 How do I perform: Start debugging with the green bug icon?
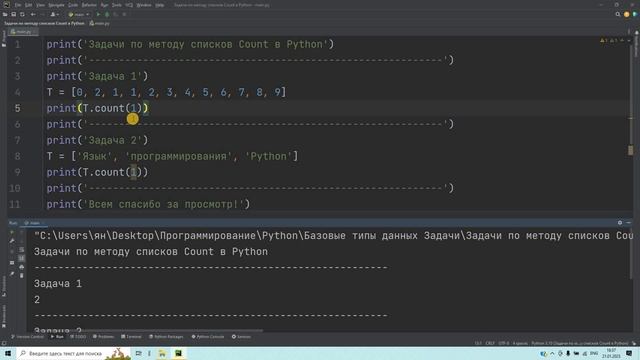click(x=107, y=14)
